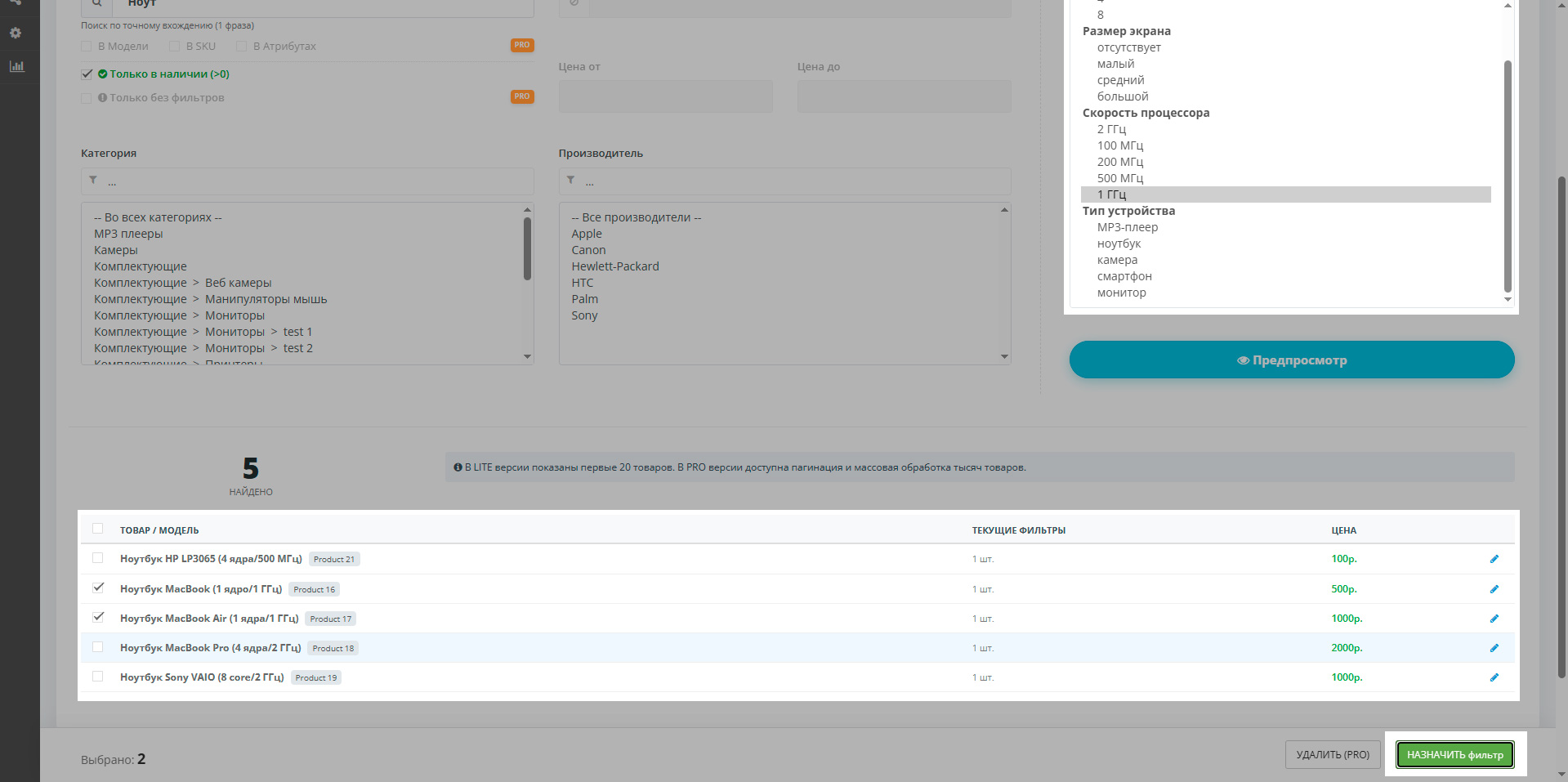Click НАЗНАЧИТЬ фильтр button
This screenshot has width=1568, height=782.
coord(1454,755)
